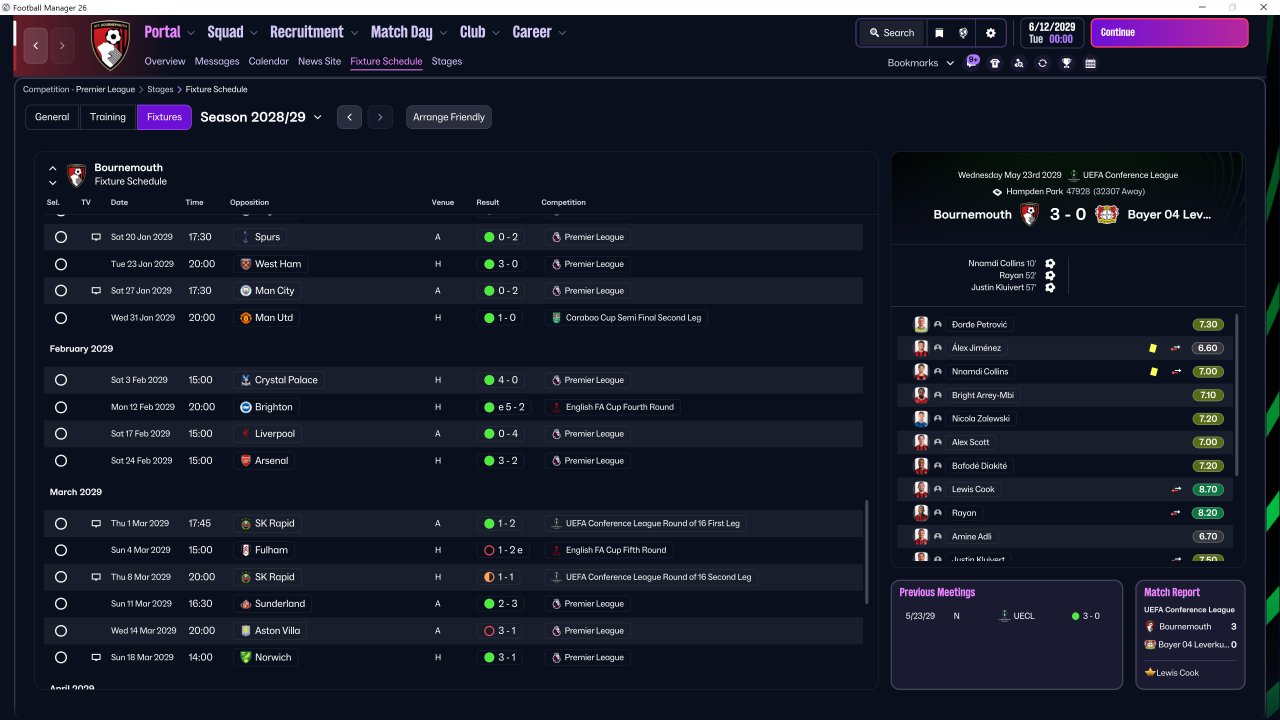Click Đorđe Petrović's player portrait

pos(921,325)
